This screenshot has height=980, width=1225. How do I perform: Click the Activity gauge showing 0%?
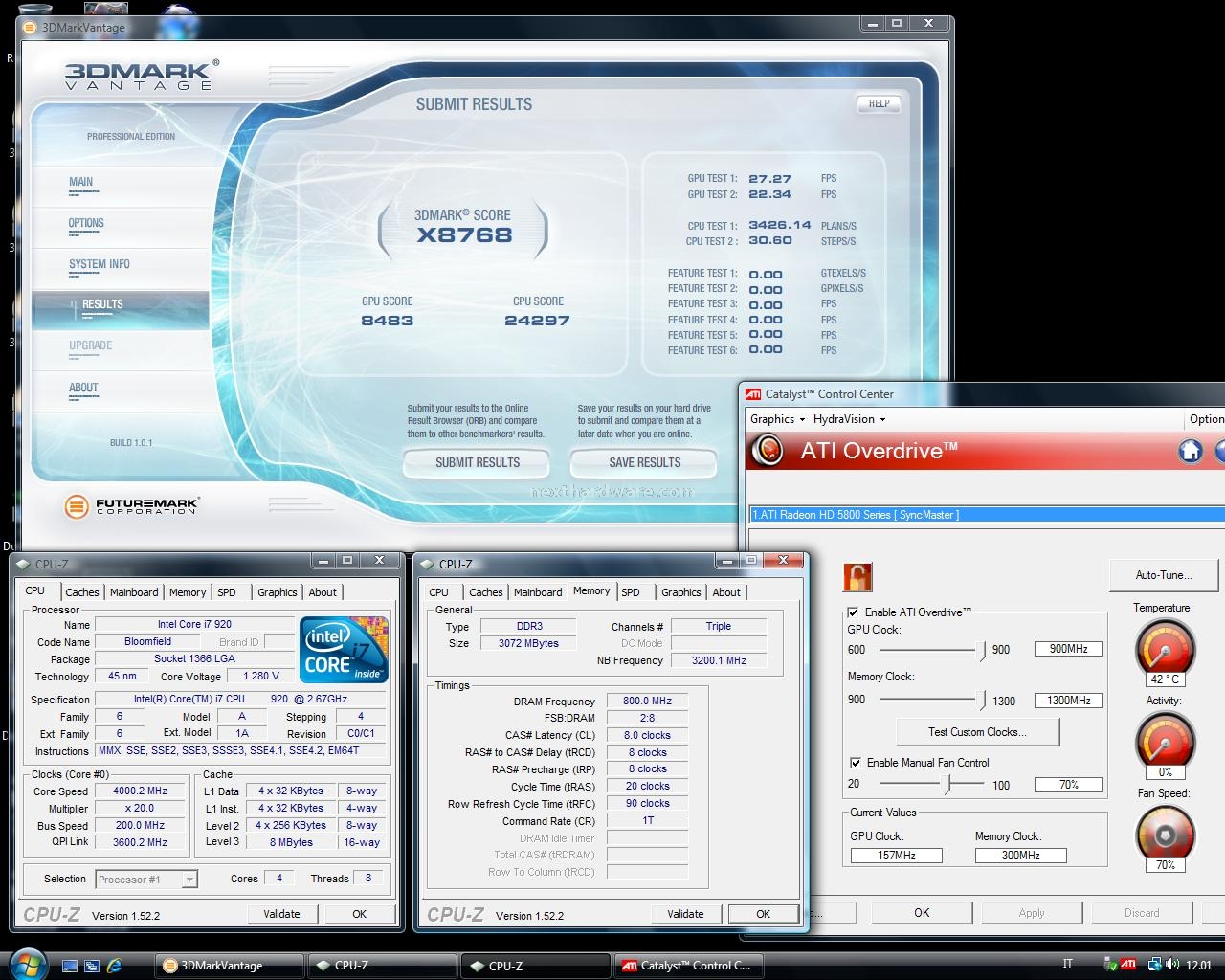[1165, 745]
